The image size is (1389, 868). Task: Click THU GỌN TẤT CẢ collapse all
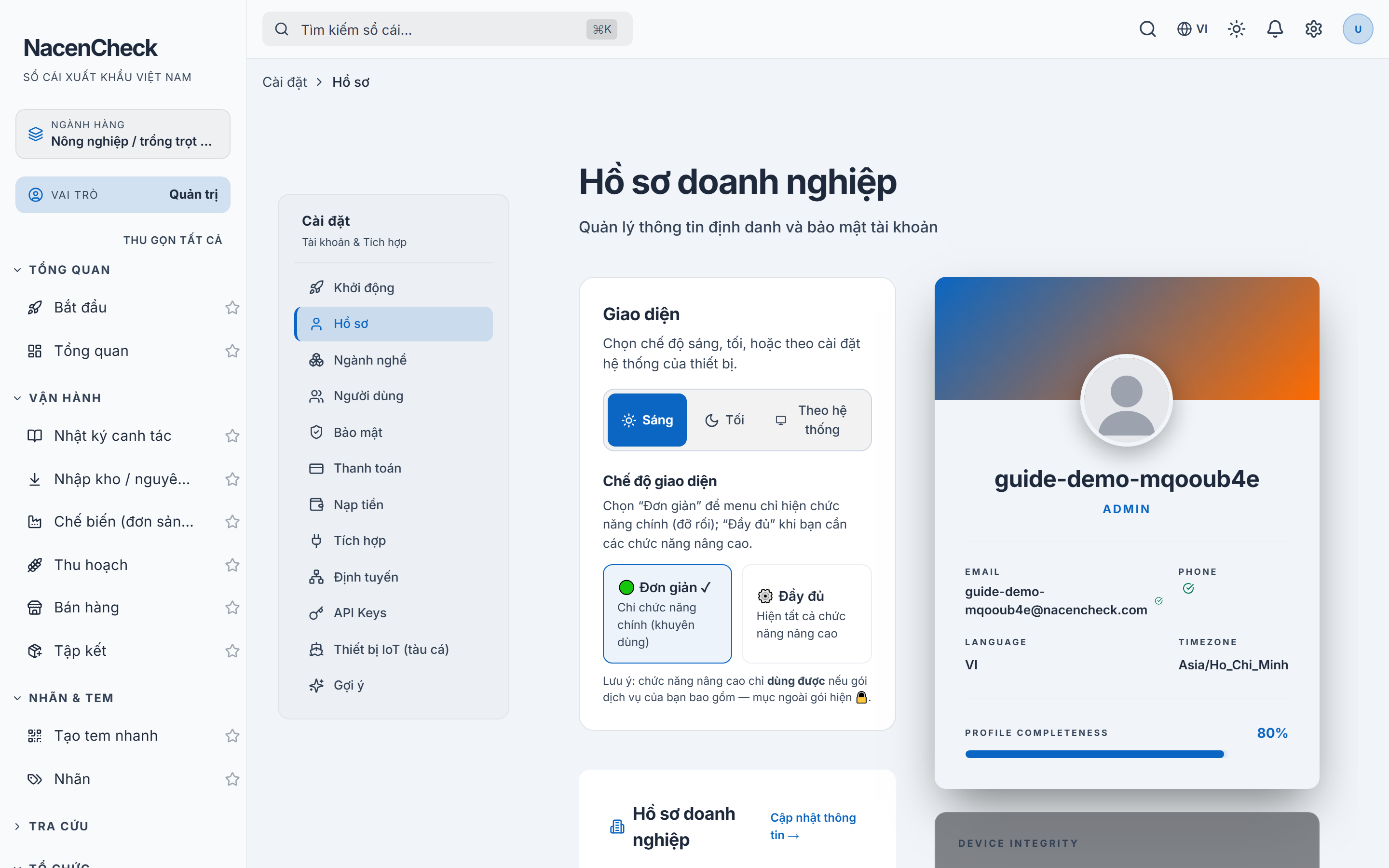173,240
